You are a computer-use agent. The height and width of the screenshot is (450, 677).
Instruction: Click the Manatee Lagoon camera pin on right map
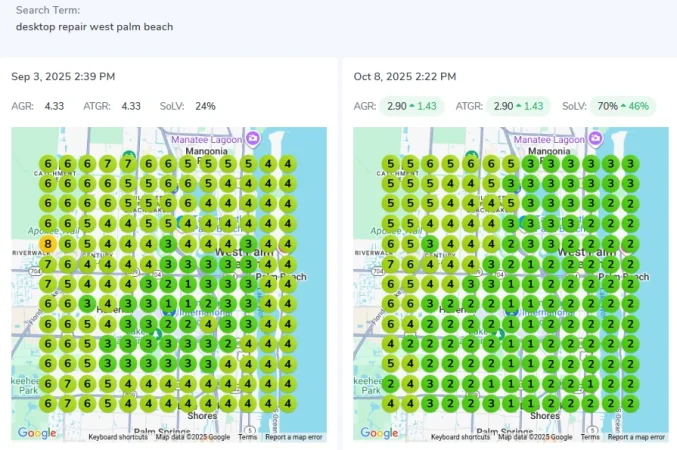(x=595, y=138)
